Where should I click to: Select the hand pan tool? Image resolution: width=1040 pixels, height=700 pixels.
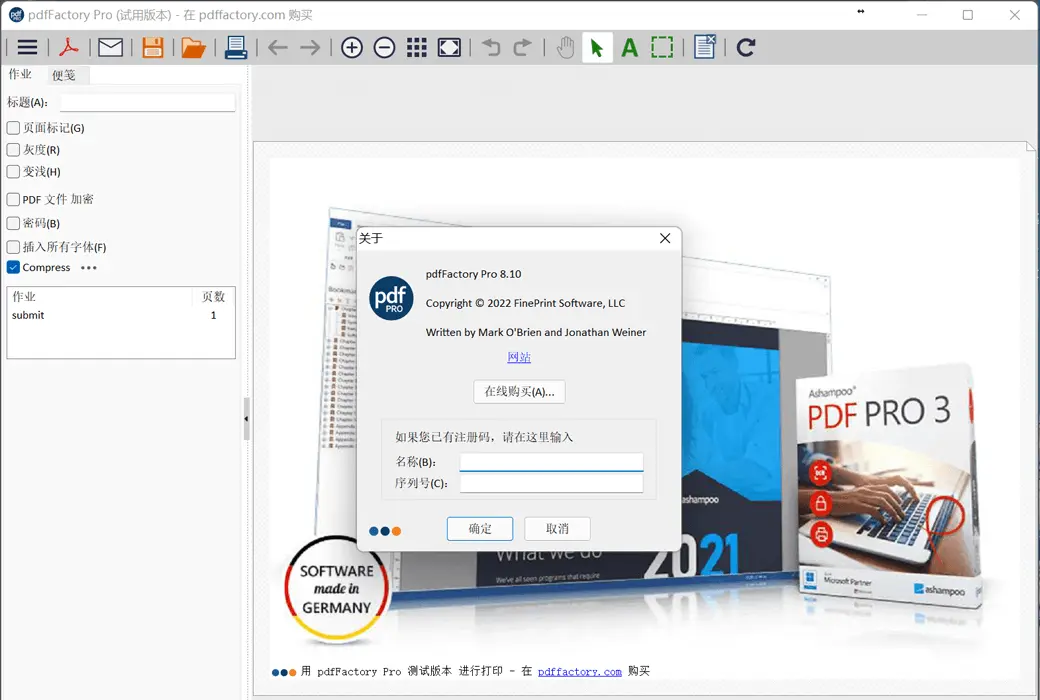(x=565, y=47)
